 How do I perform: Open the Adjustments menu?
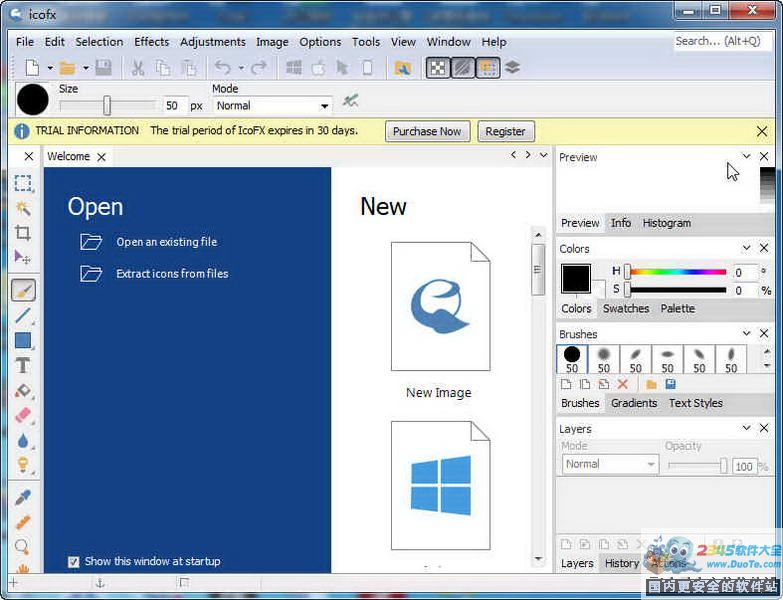[x=213, y=42]
